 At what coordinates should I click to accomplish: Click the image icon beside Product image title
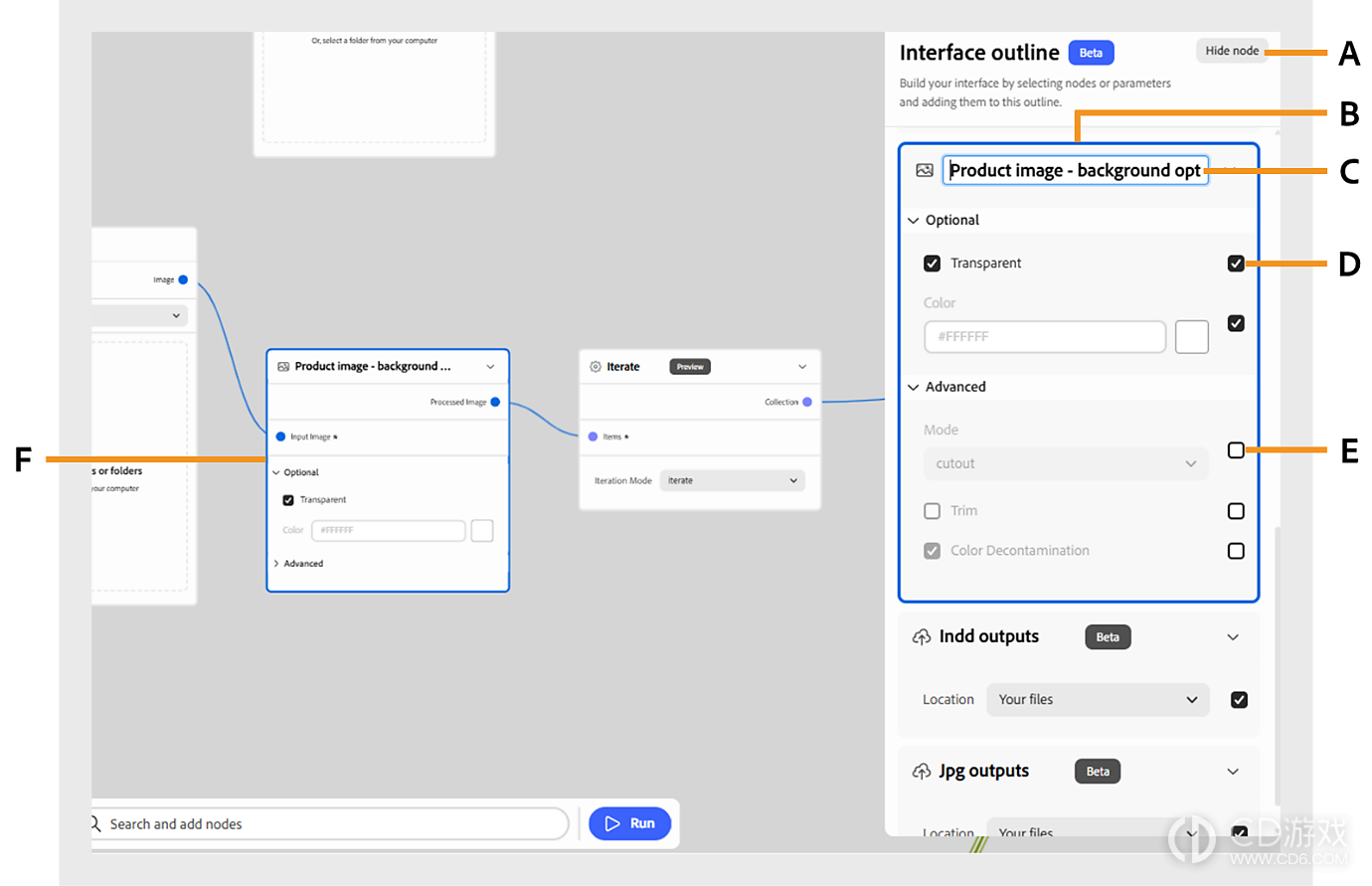(x=925, y=170)
